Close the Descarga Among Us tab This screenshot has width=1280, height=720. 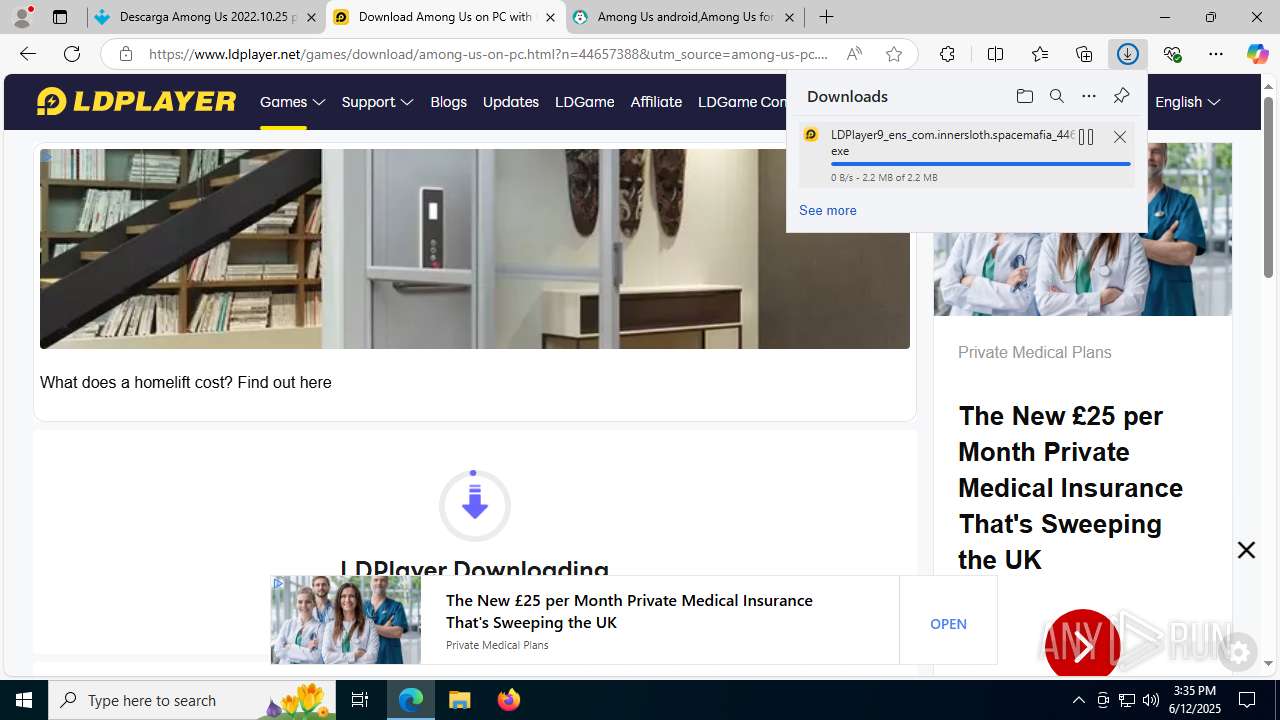(311, 17)
